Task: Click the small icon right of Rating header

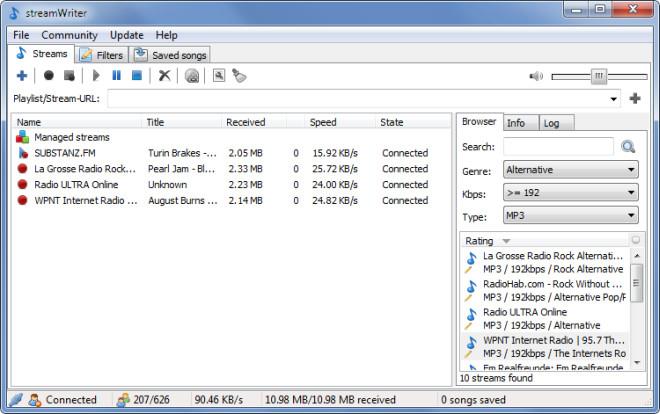Action: [x=636, y=240]
